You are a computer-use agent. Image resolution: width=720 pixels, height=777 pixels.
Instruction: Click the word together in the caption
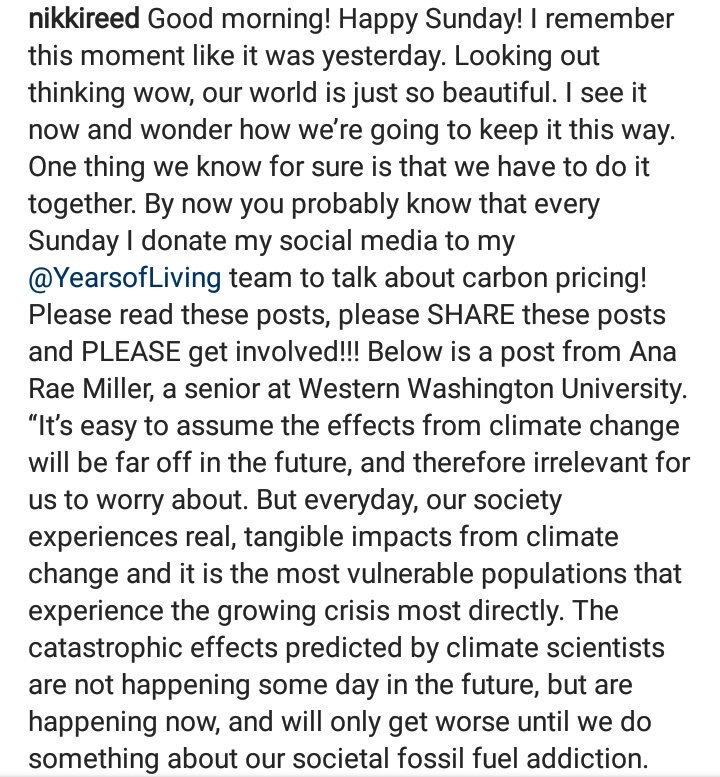[x=81, y=204]
